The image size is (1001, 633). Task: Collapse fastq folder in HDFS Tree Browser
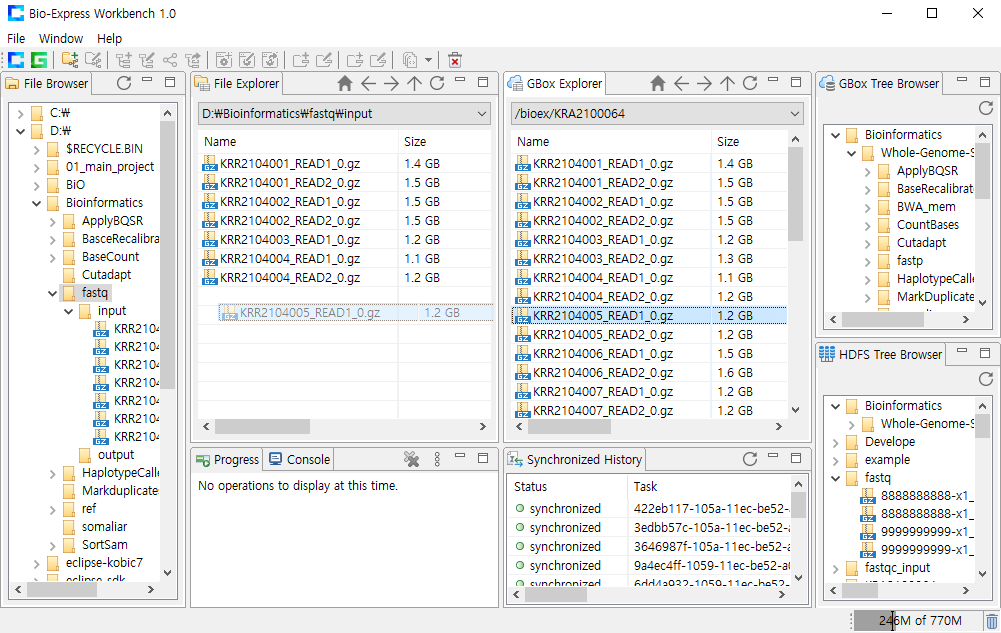(835, 478)
